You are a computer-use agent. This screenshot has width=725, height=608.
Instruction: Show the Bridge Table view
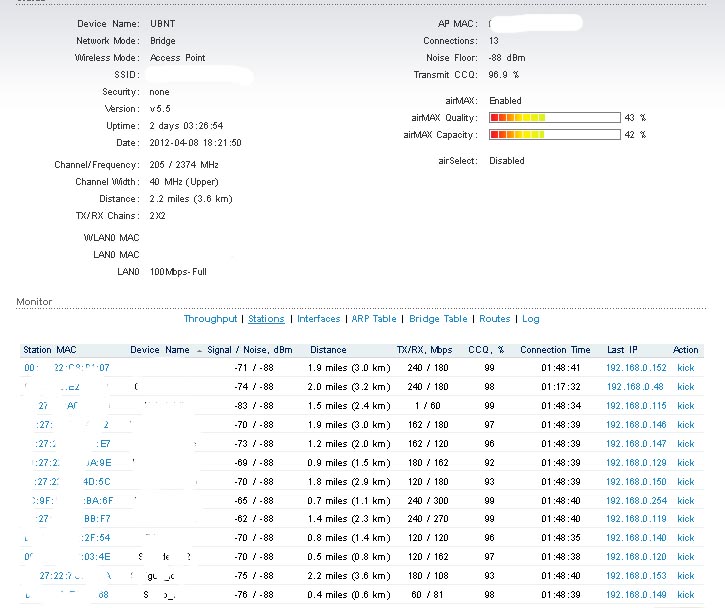pyautogui.click(x=438, y=319)
